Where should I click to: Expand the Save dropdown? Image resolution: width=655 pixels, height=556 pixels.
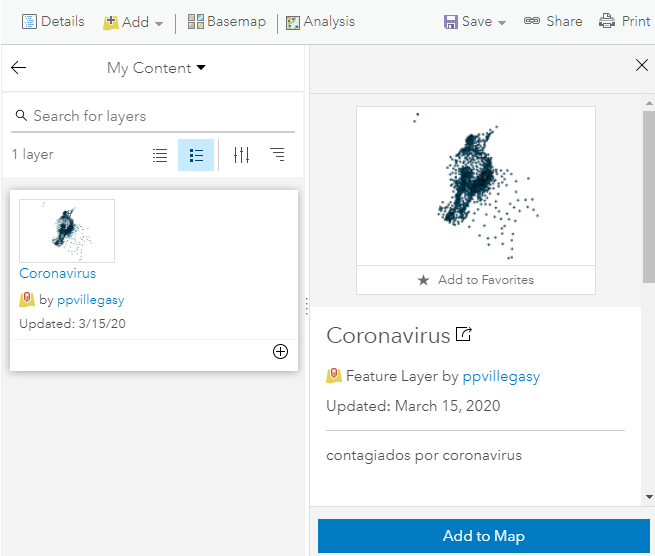(475, 21)
